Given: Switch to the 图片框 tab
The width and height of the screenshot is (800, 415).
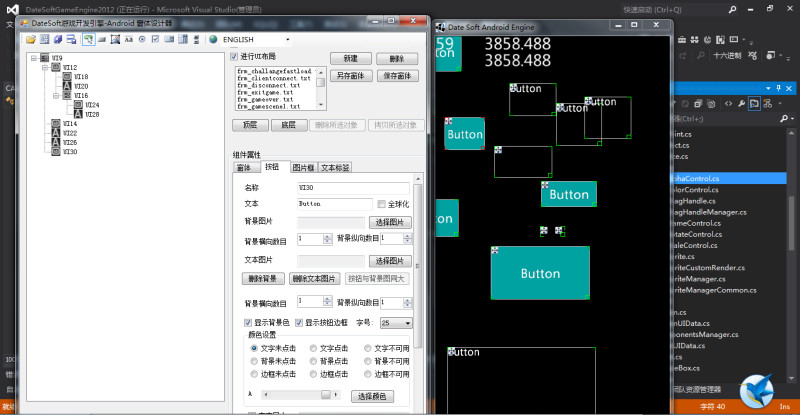Looking at the screenshot, I should [x=301, y=167].
